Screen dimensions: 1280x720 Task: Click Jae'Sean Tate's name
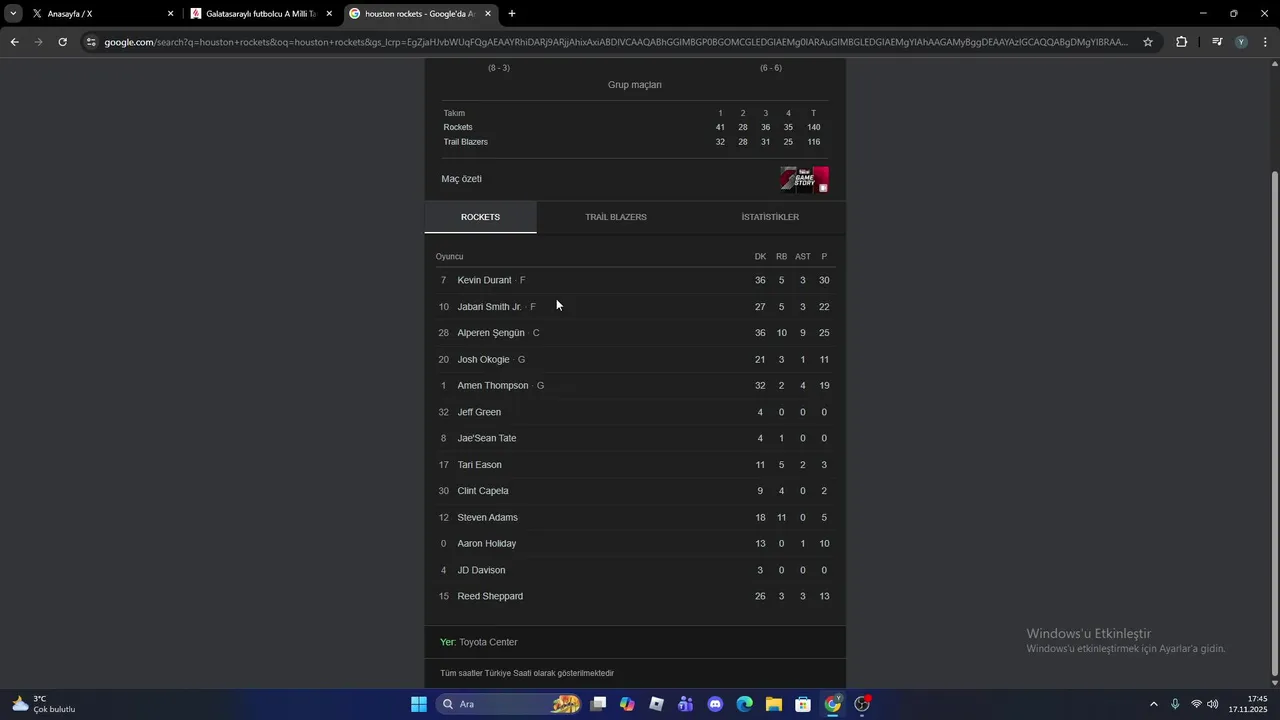coord(487,438)
